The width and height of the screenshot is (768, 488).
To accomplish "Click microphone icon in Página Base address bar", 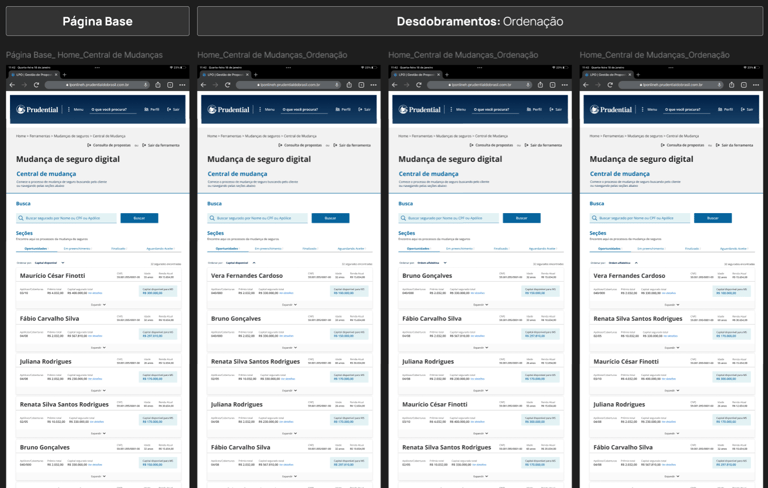I will 145,85.
